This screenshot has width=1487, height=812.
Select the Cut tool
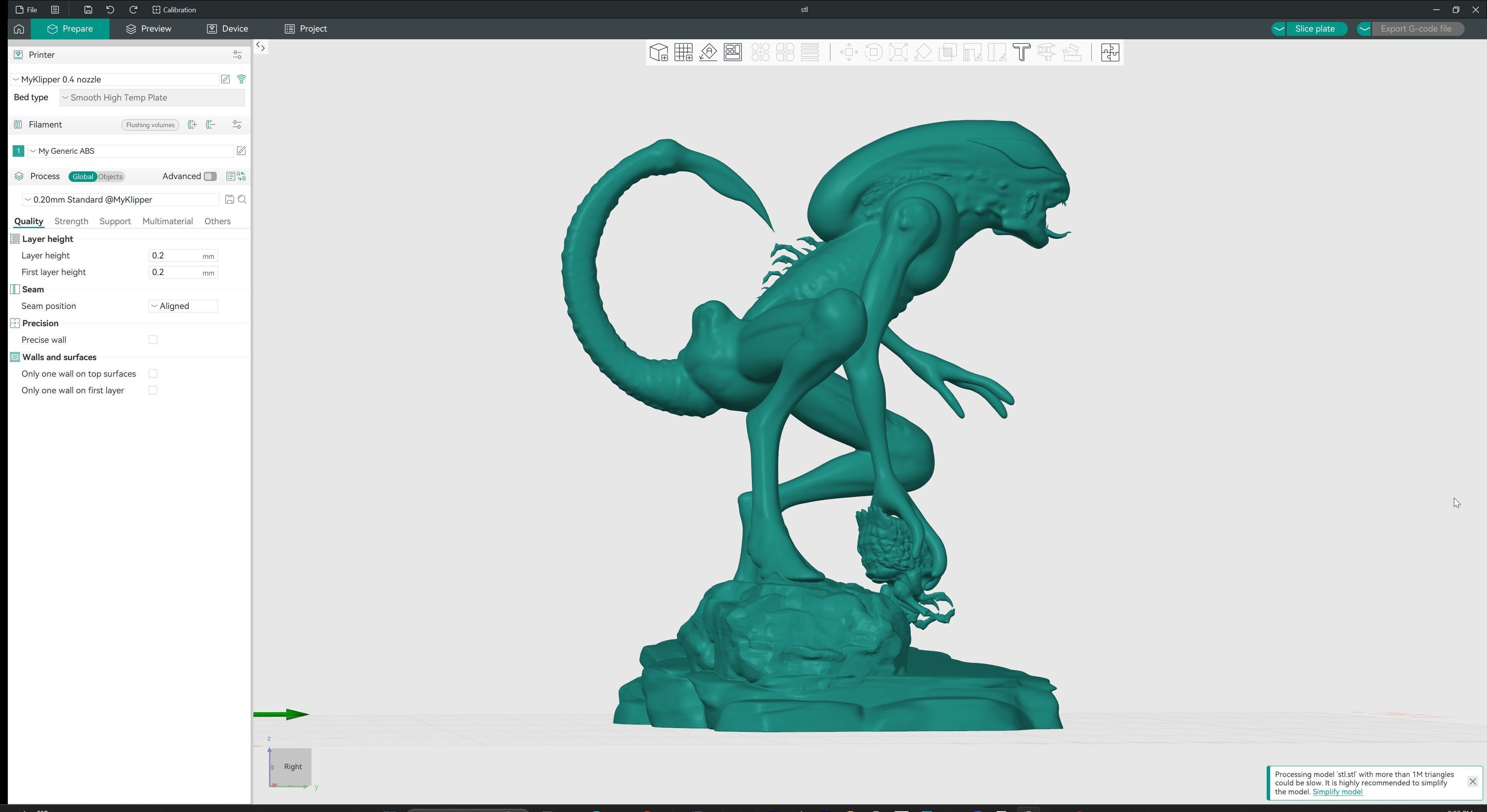[948, 52]
